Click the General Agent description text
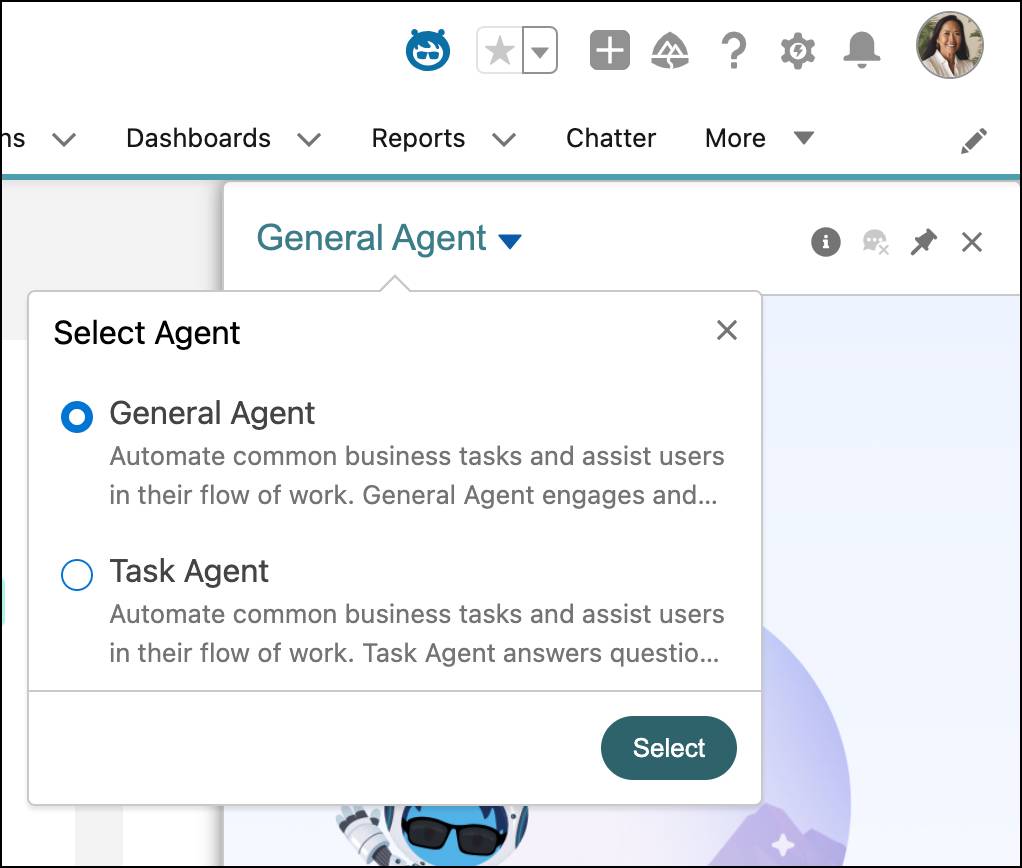 416,476
